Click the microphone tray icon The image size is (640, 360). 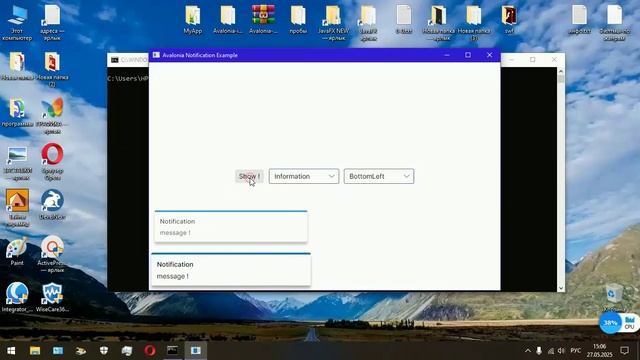coord(539,351)
